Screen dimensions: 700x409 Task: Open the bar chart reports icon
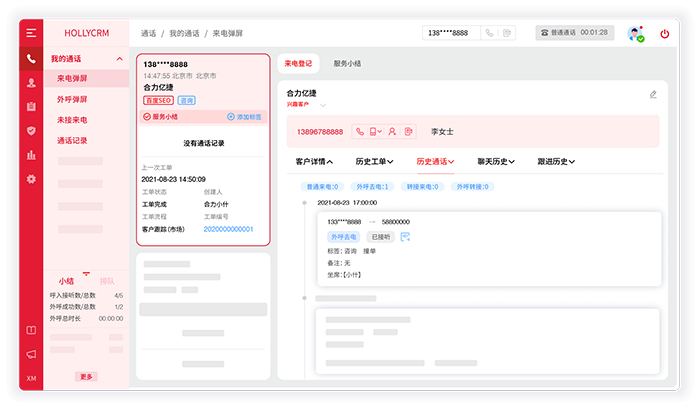coord(31,155)
